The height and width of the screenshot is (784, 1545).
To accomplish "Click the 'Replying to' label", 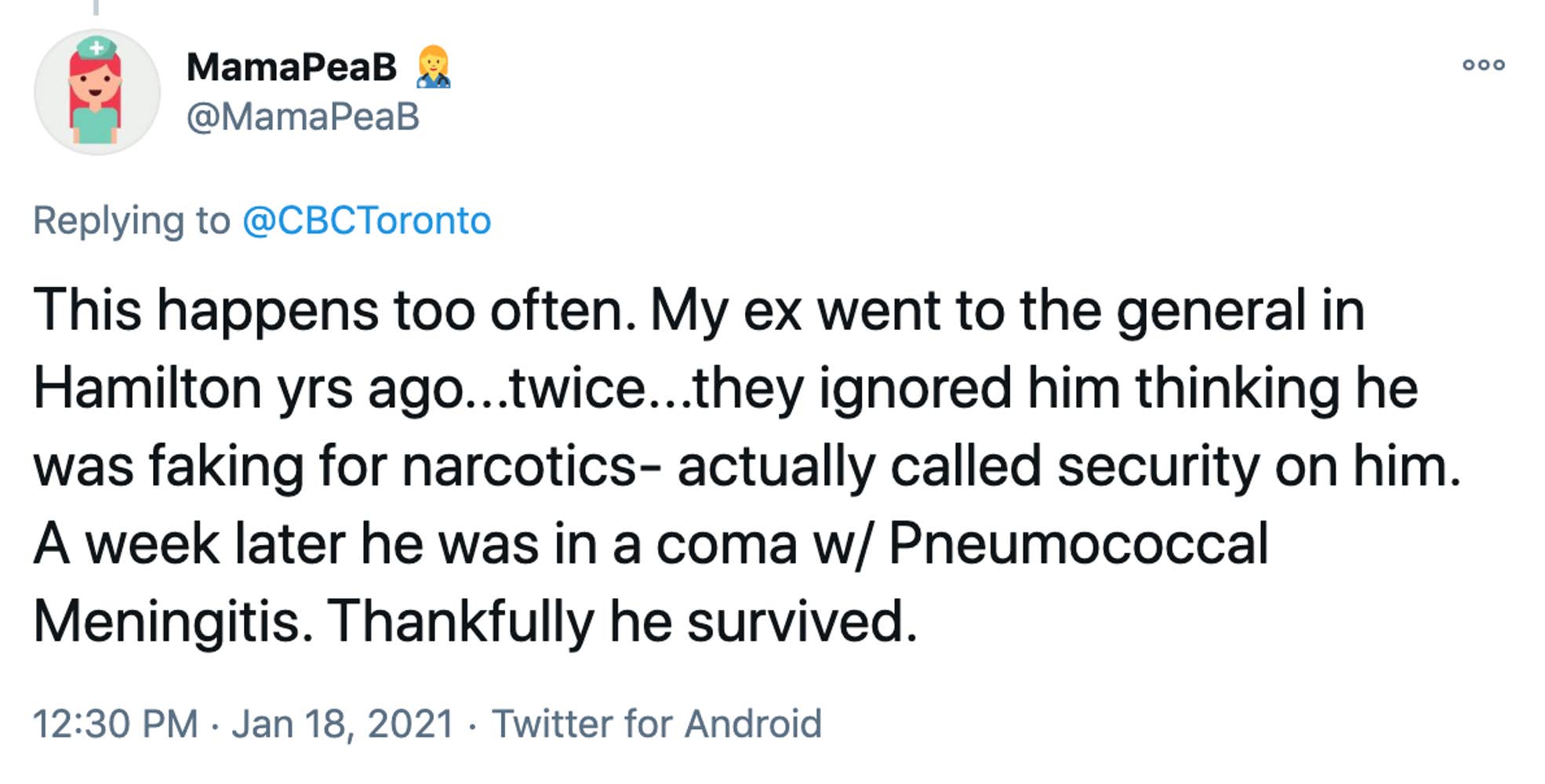I will [132, 220].
